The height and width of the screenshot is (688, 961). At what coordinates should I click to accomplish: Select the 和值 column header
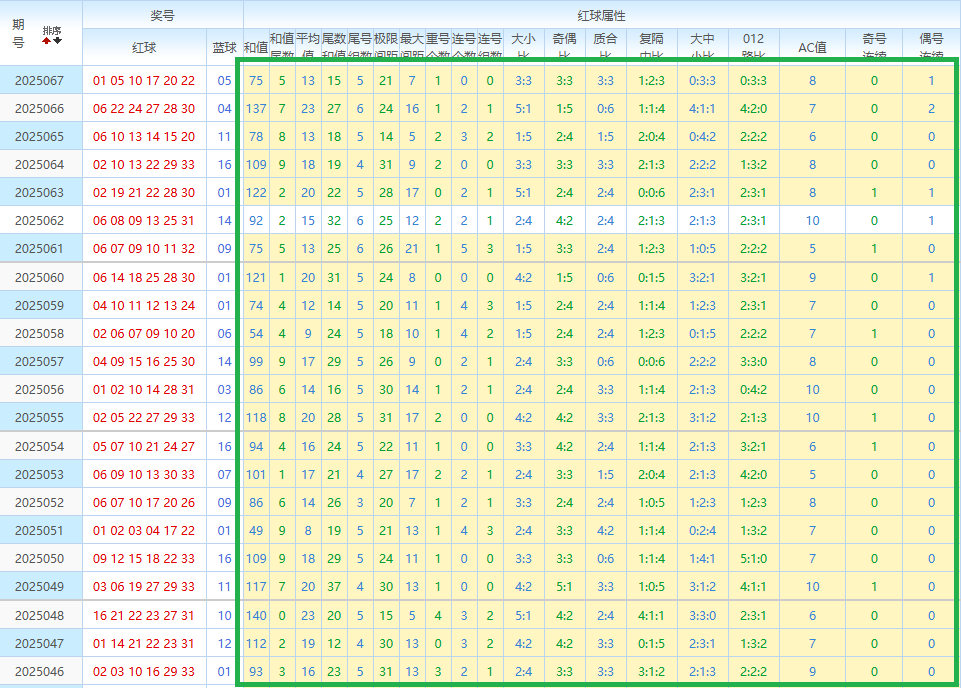tap(256, 48)
